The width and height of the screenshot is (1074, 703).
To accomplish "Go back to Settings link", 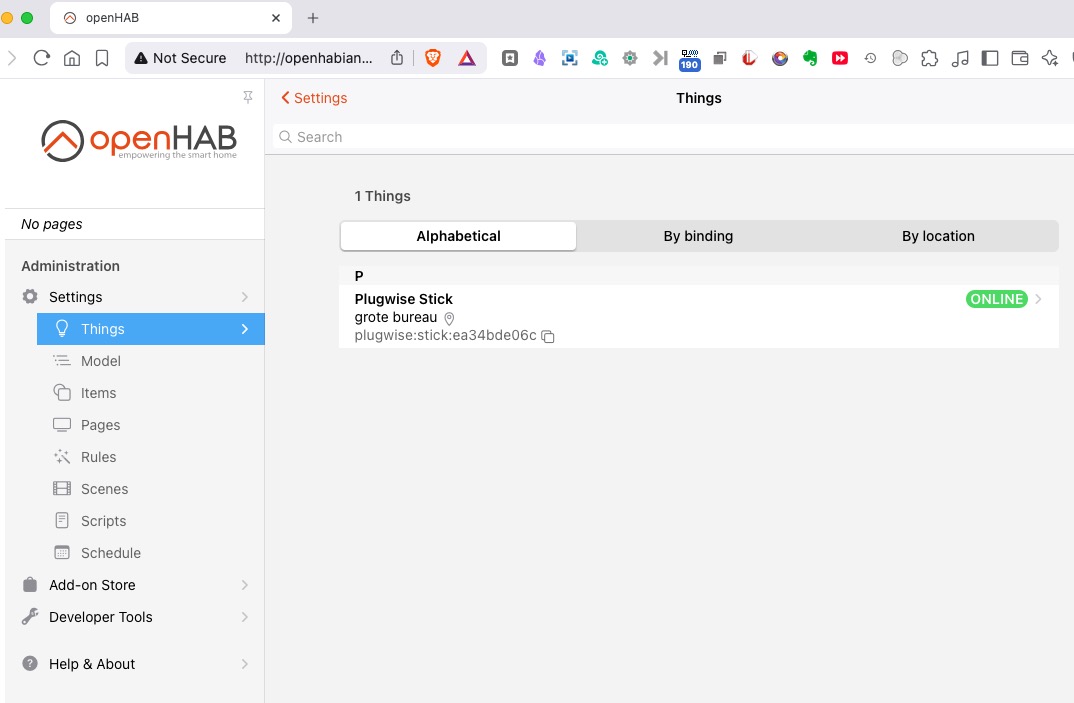I will tap(314, 98).
